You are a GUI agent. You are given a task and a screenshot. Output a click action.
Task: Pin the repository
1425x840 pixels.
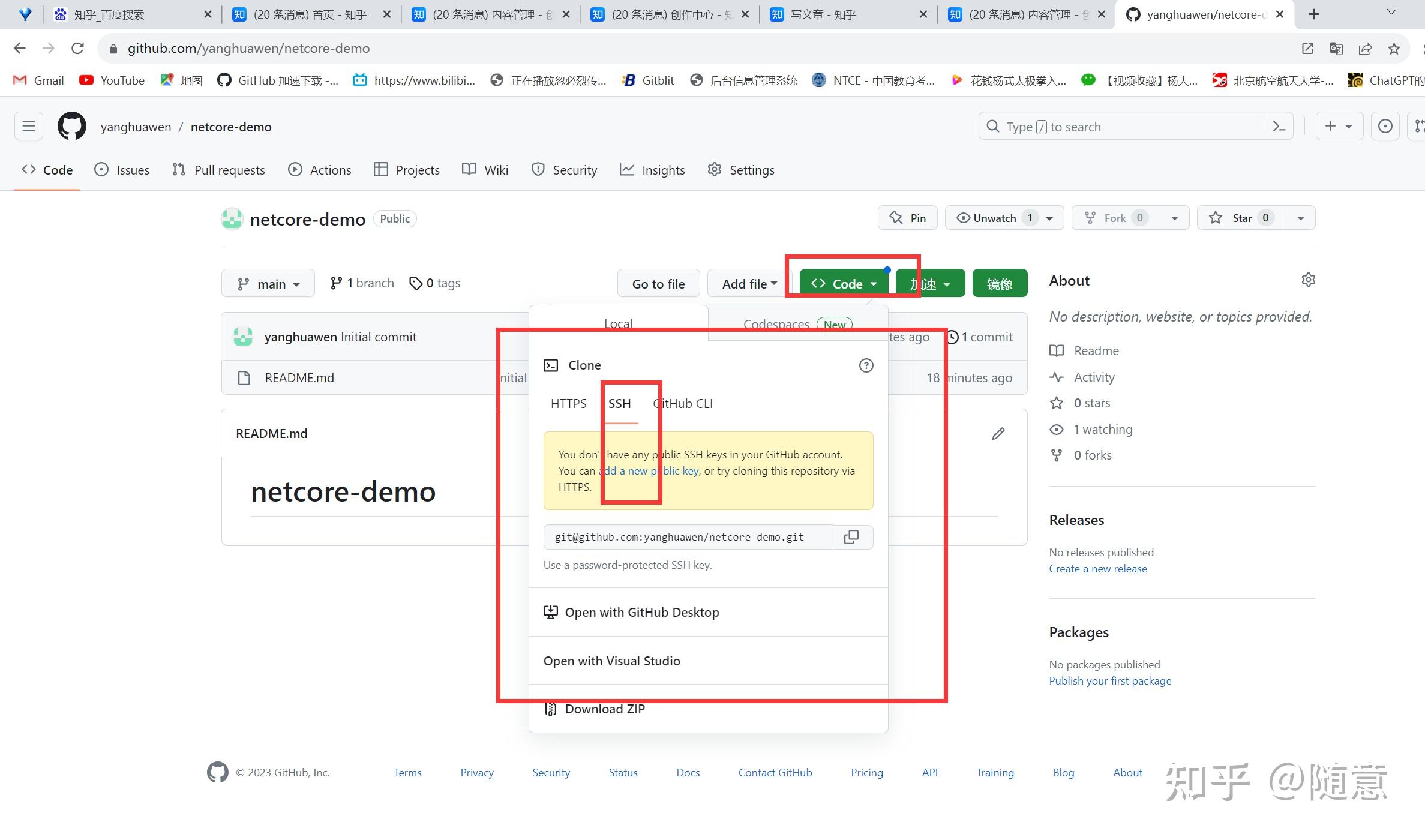coord(907,217)
